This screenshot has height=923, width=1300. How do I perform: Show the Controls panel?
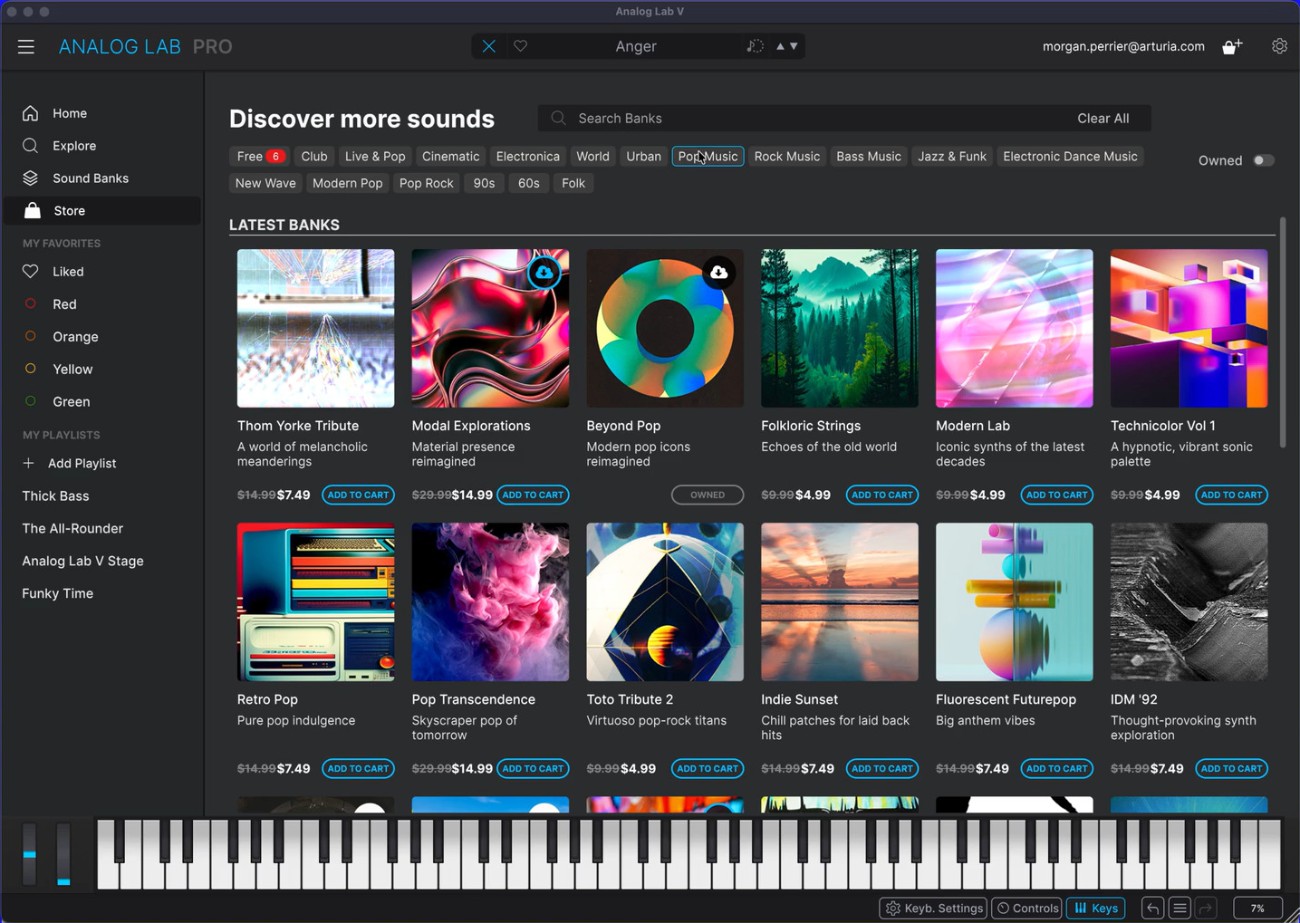click(1026, 908)
